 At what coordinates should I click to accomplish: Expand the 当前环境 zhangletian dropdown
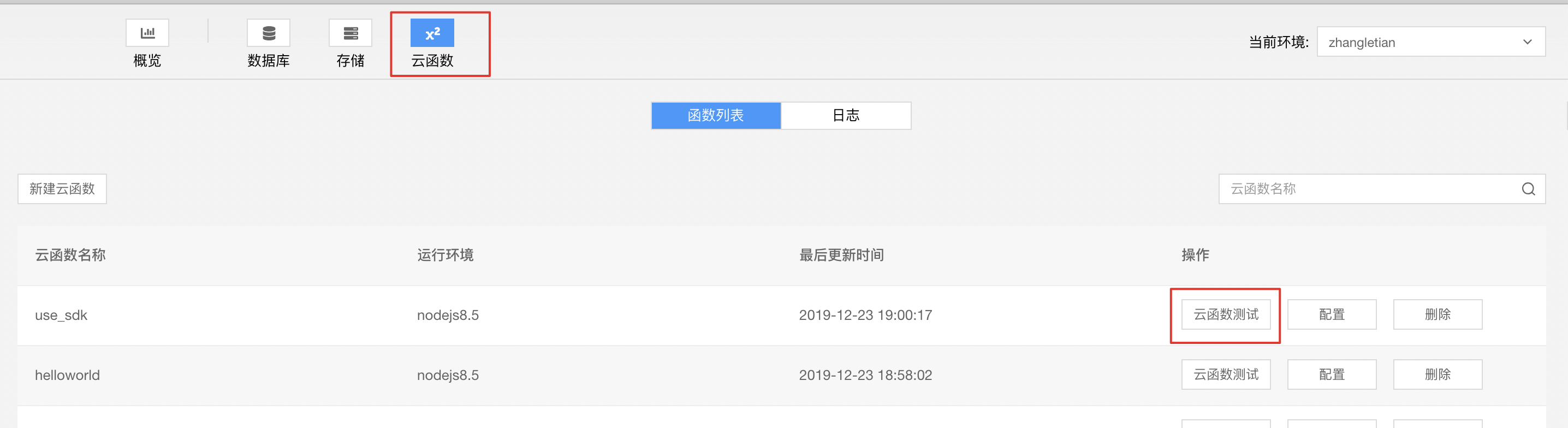[x=1431, y=42]
